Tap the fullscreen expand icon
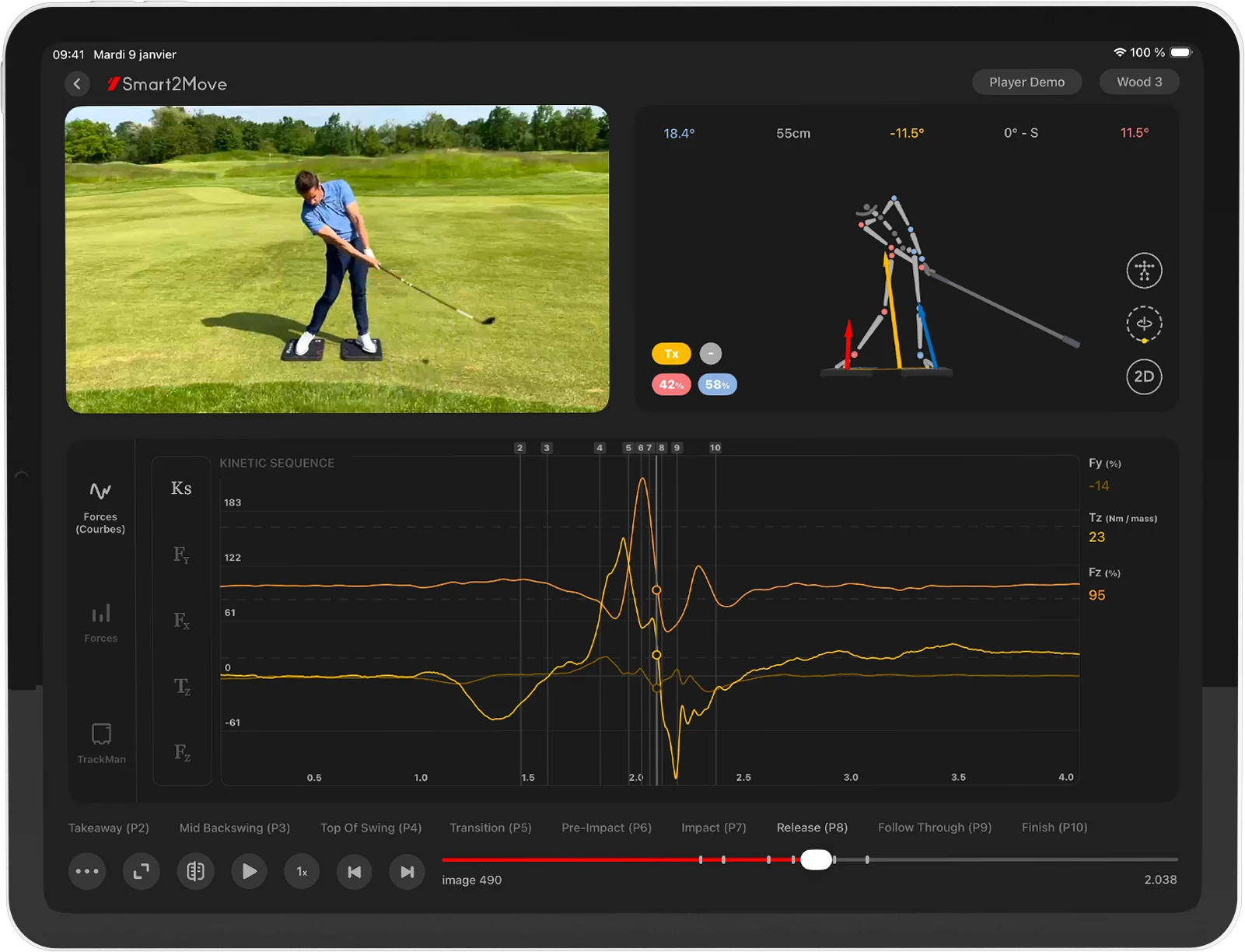1245x952 pixels. 141,871
